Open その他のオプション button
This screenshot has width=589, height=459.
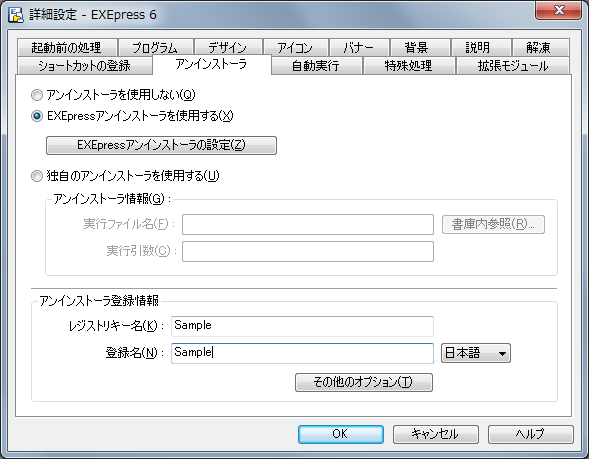[x=364, y=382]
